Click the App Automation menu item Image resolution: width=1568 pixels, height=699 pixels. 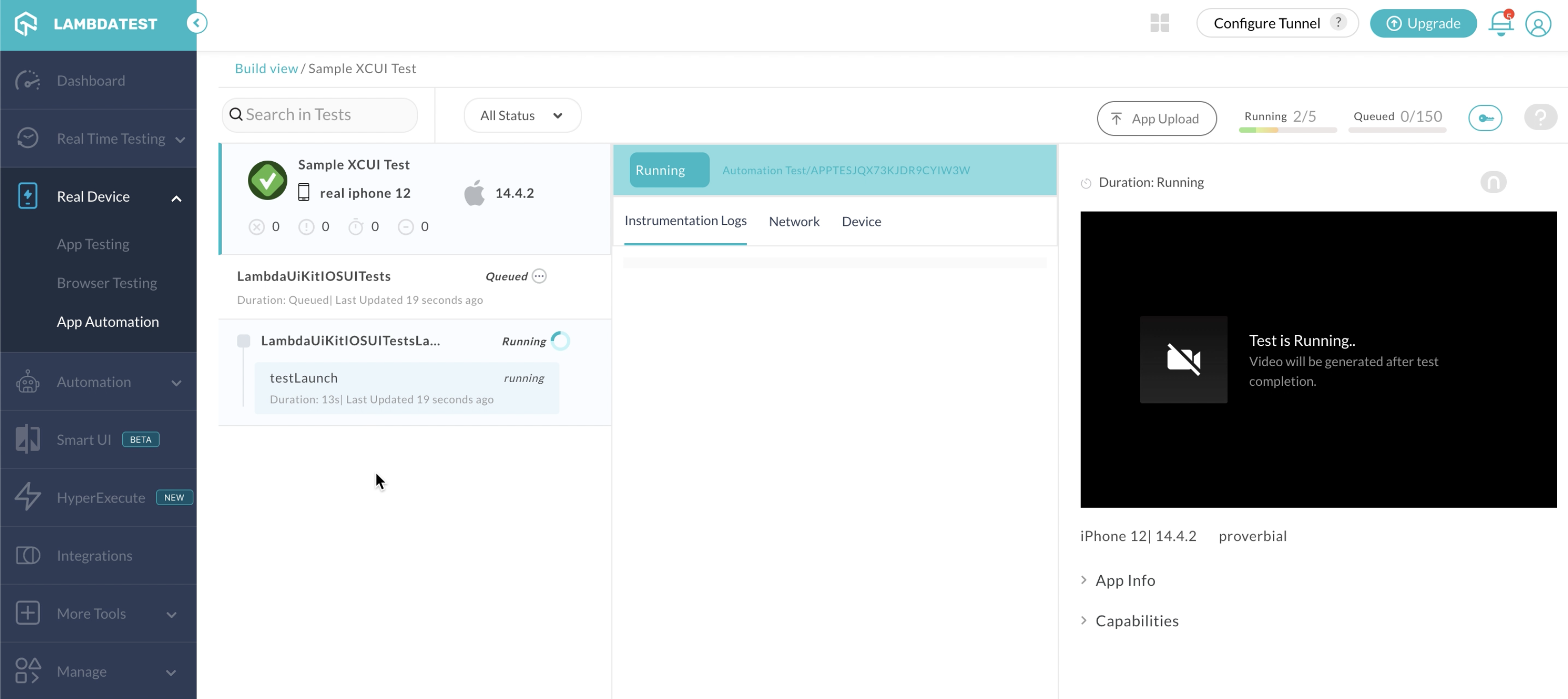(108, 321)
